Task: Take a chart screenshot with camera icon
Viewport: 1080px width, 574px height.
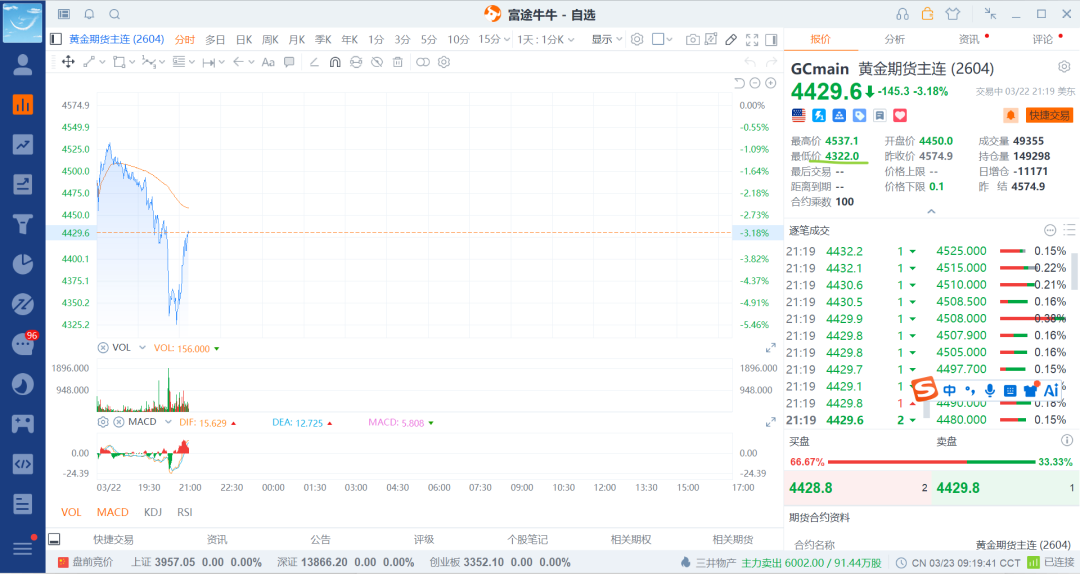Action: click(x=692, y=40)
